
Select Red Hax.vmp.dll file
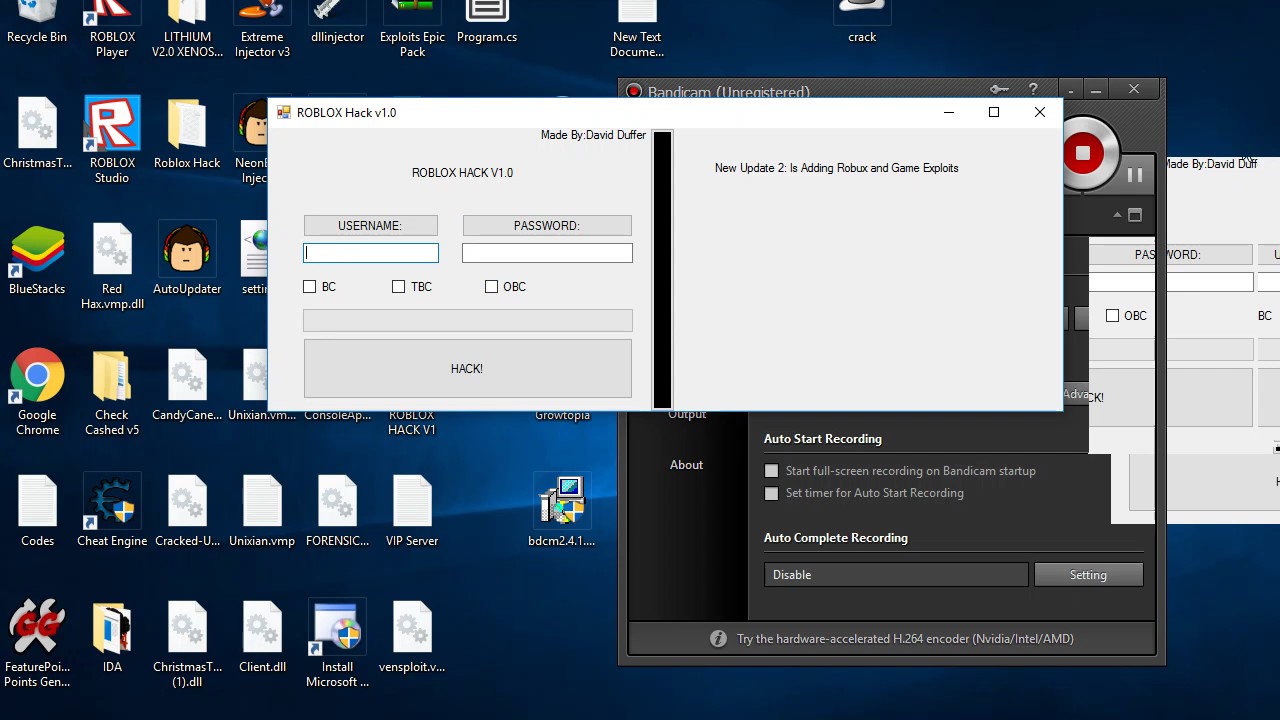click(112, 266)
